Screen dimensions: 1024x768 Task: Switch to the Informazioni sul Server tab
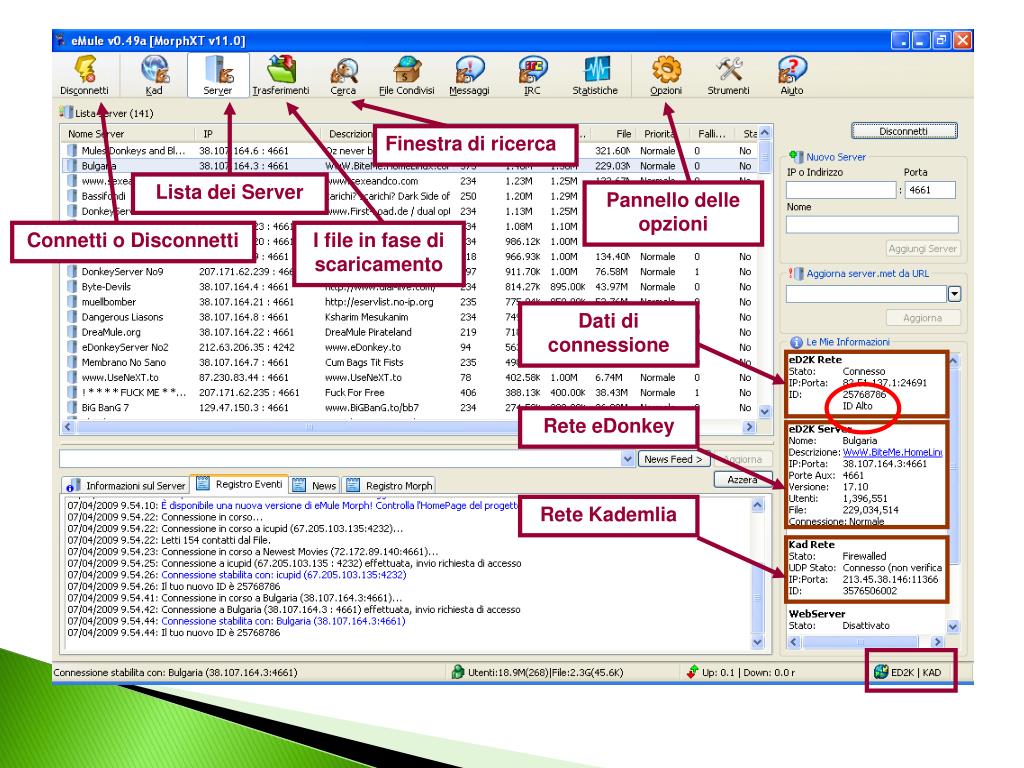click(x=127, y=485)
